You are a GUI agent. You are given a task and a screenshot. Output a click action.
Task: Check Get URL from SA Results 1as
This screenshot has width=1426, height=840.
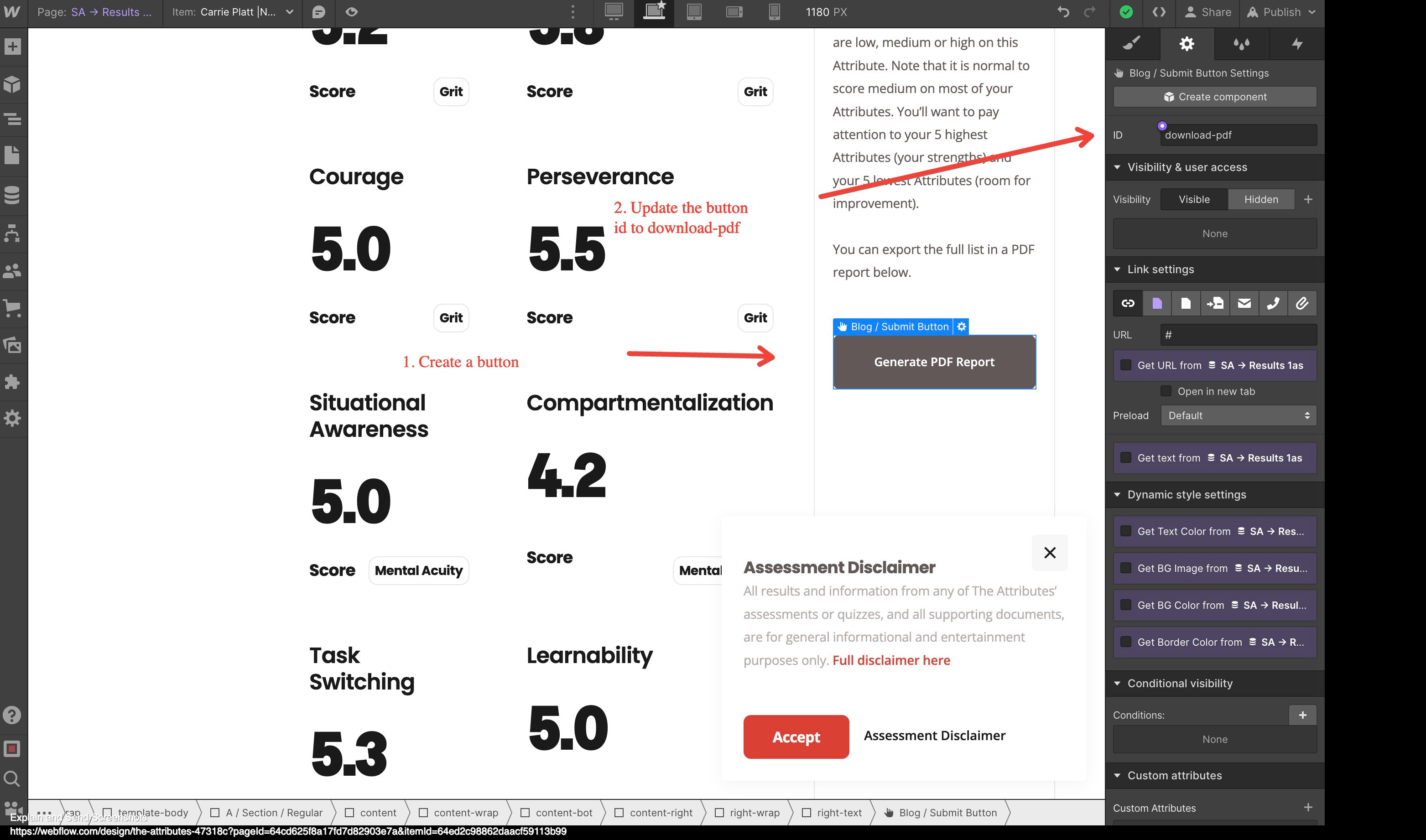tap(1125, 365)
